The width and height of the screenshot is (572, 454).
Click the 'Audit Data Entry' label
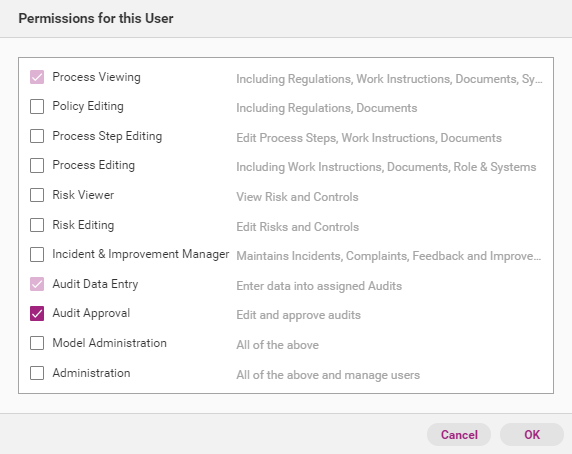click(95, 284)
